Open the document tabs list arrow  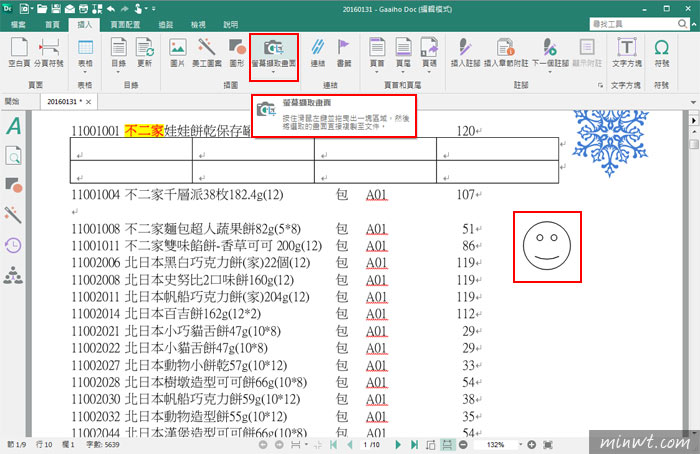pos(693,102)
